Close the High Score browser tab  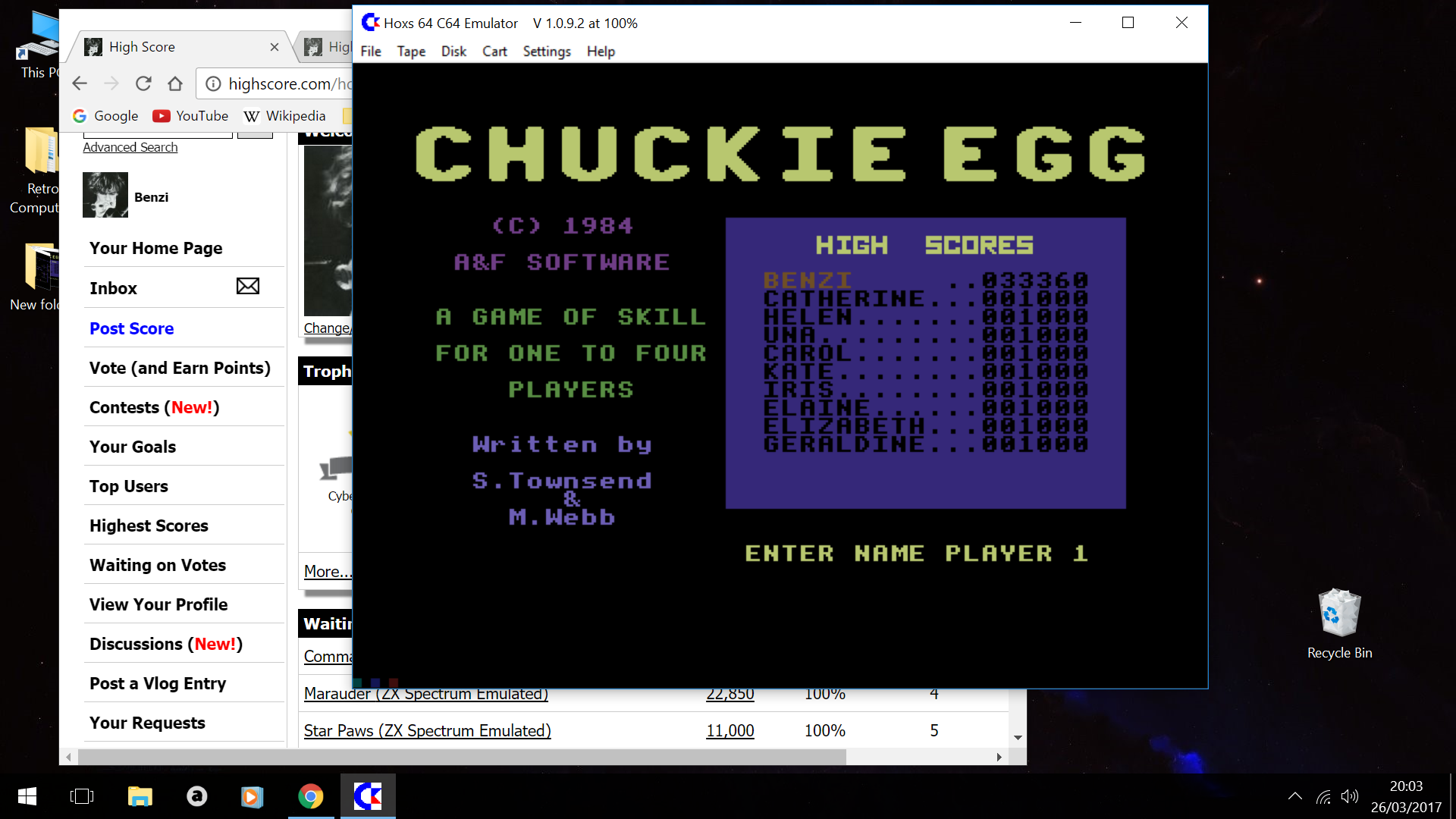(x=275, y=47)
